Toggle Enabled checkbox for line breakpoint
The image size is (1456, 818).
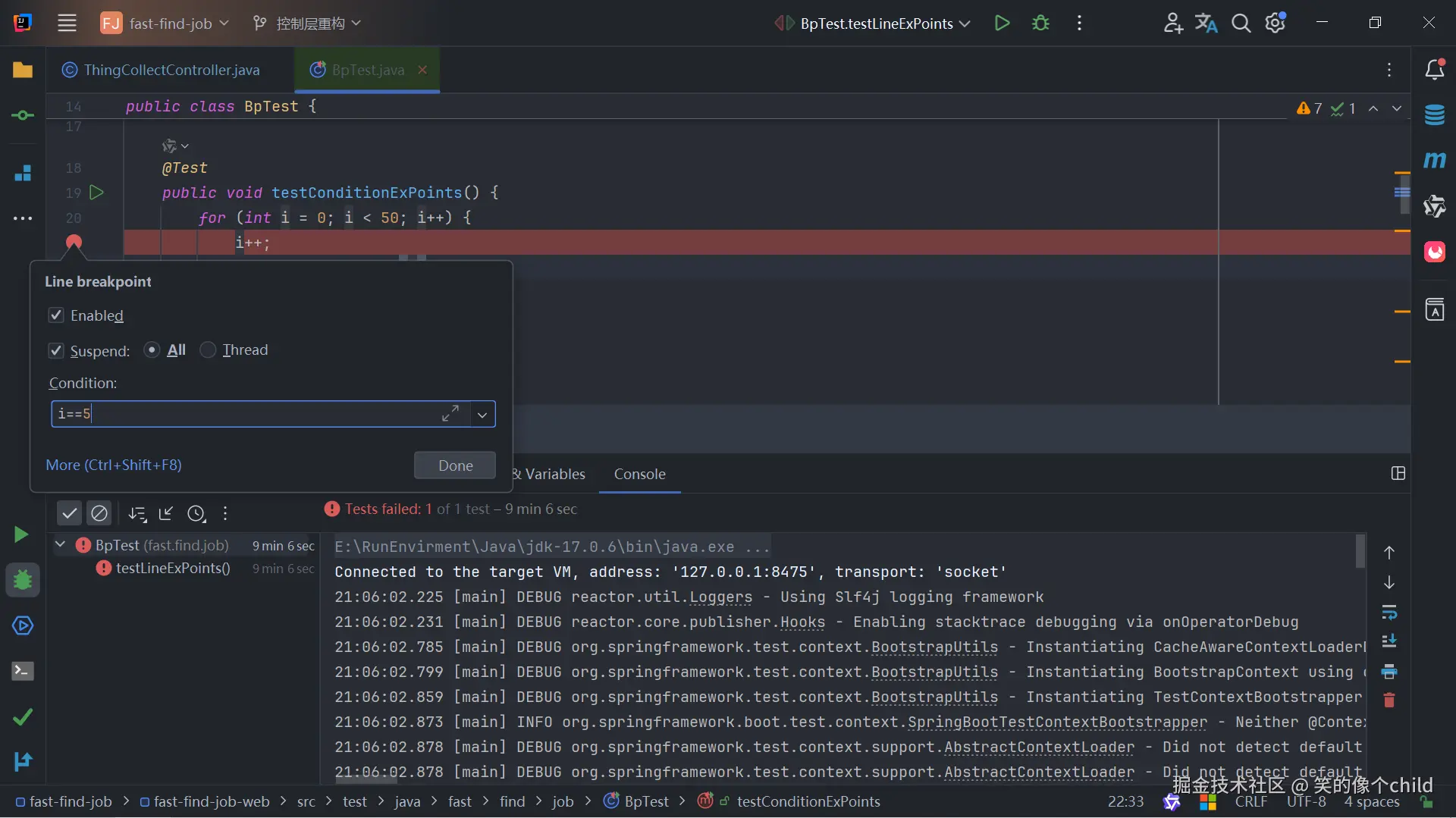click(x=56, y=315)
